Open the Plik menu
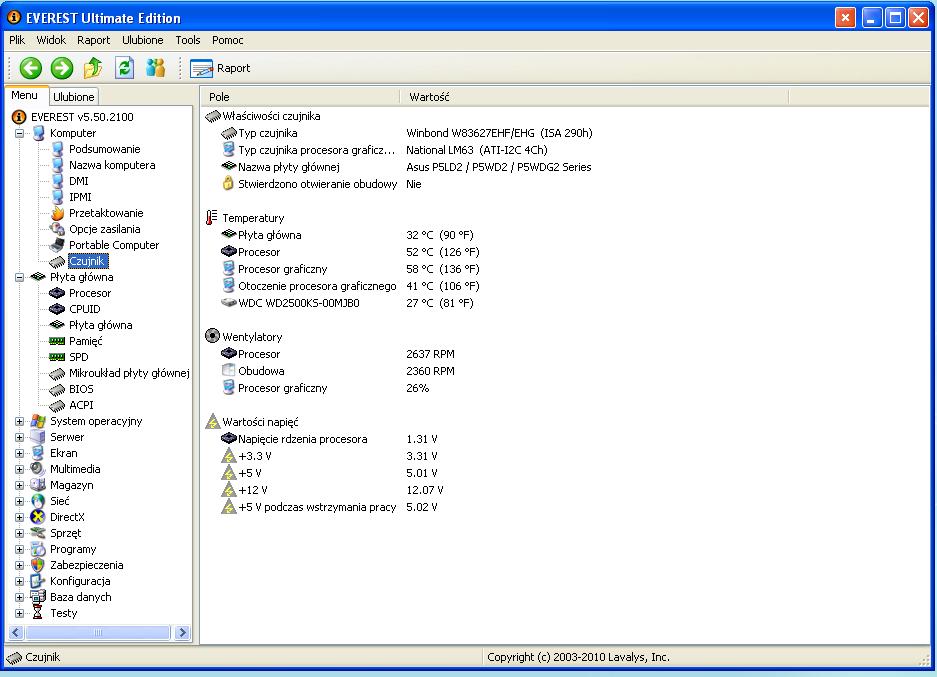The image size is (937, 677). [17, 40]
